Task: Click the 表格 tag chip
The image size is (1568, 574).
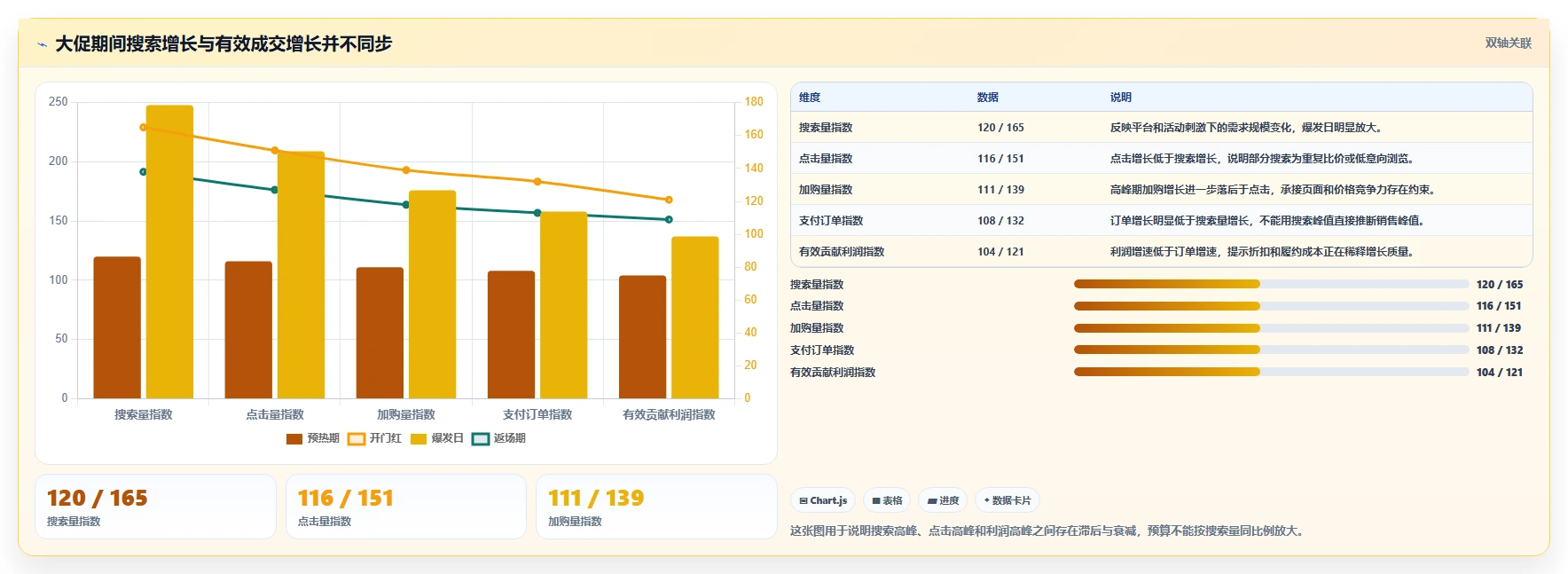Action: coord(887,500)
